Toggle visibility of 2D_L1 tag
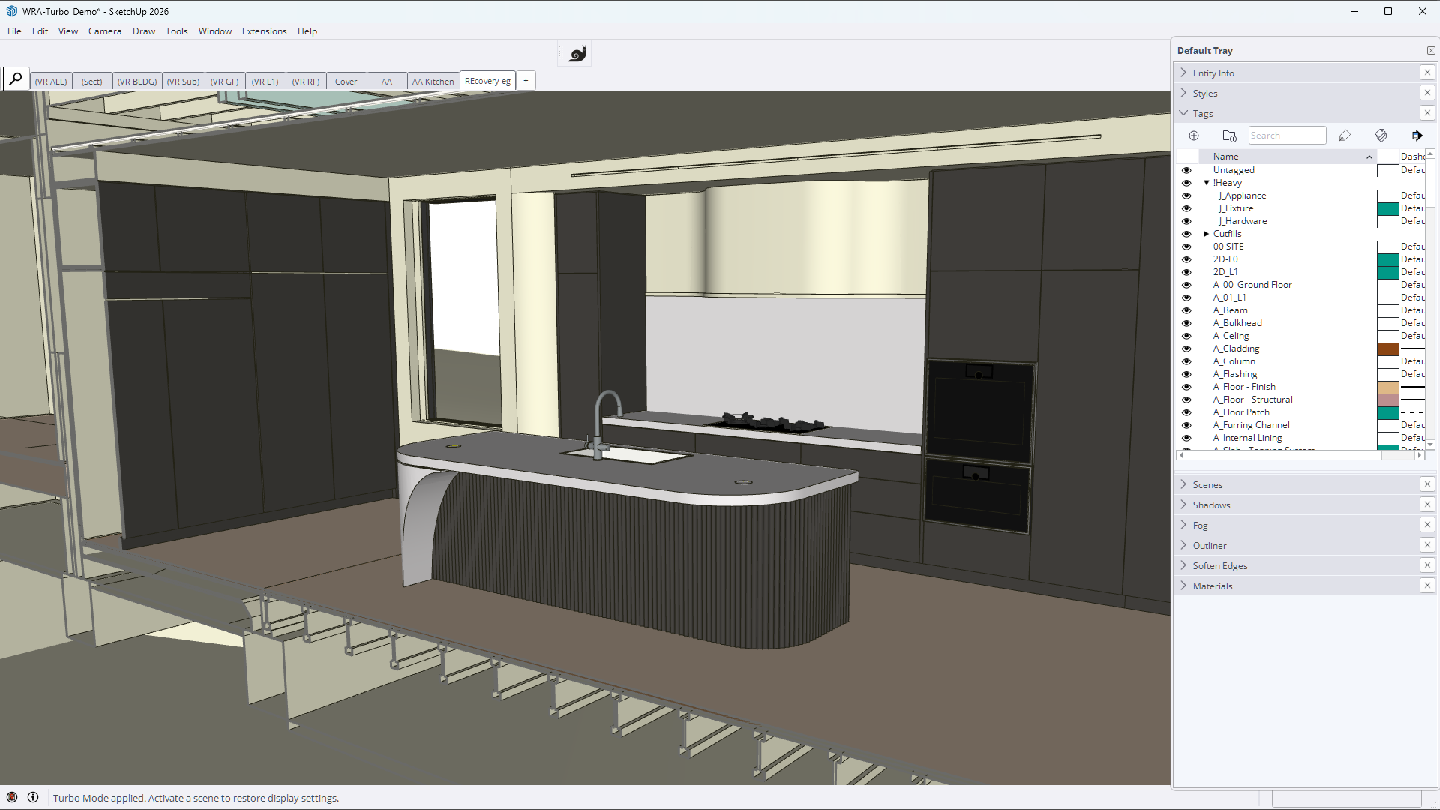The height and width of the screenshot is (810, 1440). [1187, 272]
